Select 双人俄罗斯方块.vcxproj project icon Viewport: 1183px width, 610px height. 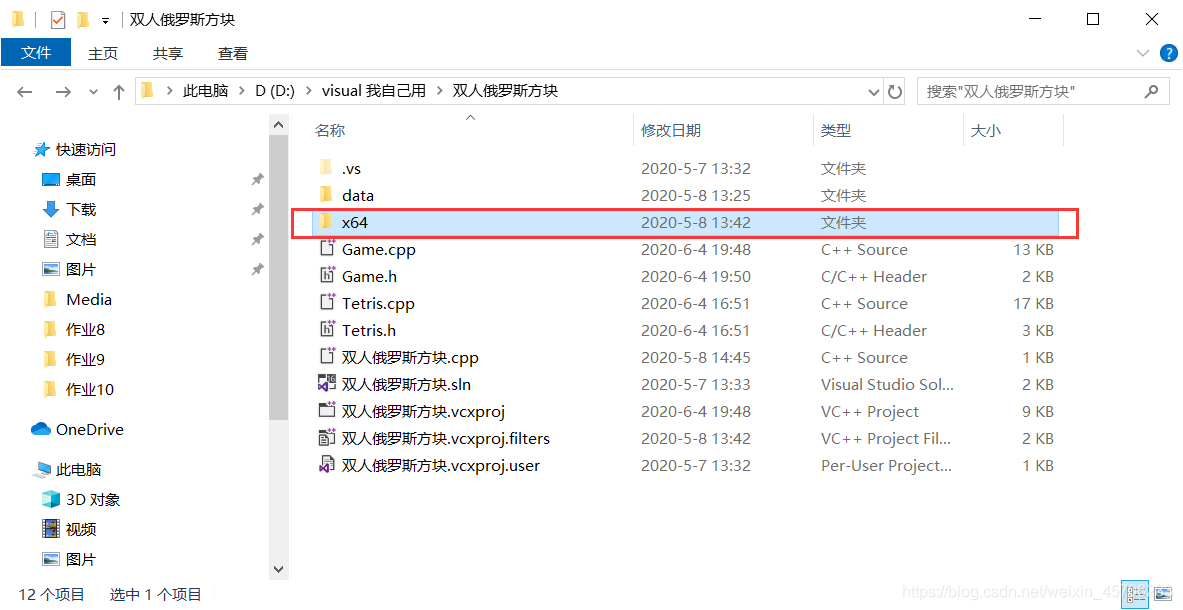click(327, 410)
